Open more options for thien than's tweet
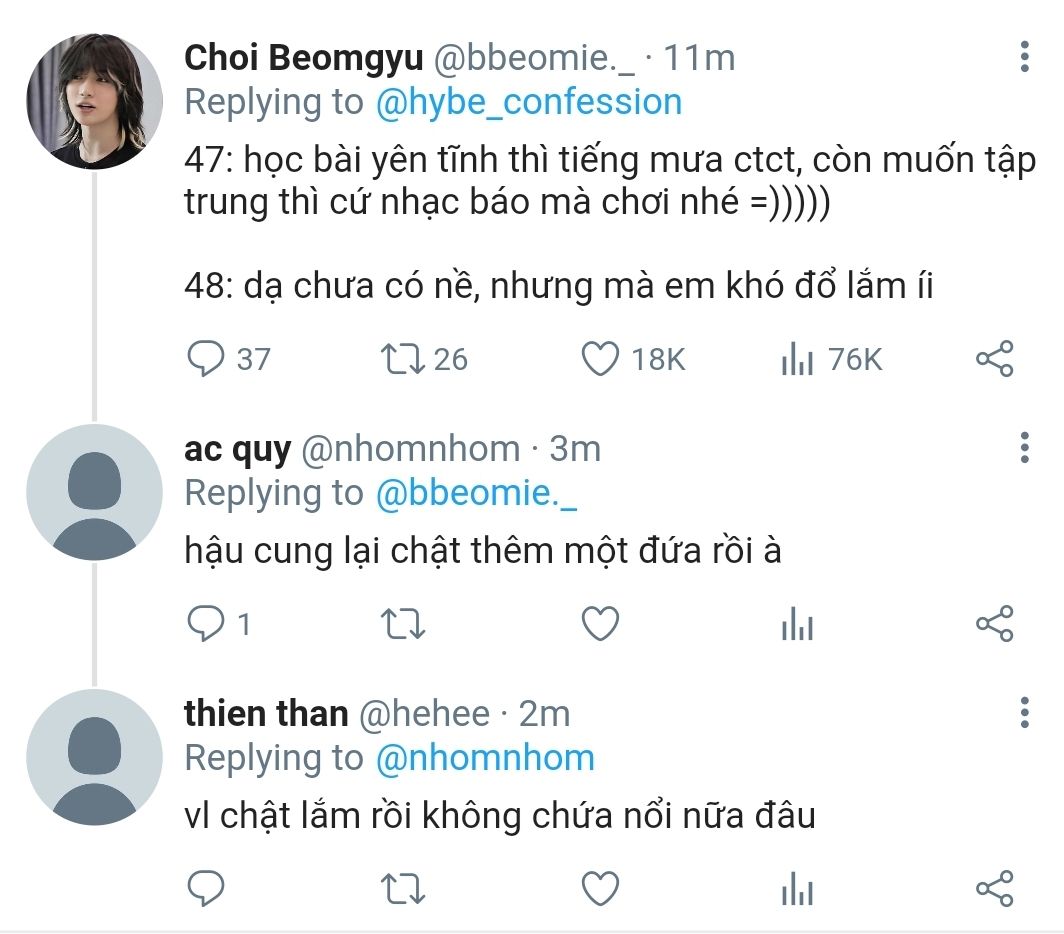Image resolution: width=1064 pixels, height=934 pixels. pyautogui.click(x=1024, y=713)
